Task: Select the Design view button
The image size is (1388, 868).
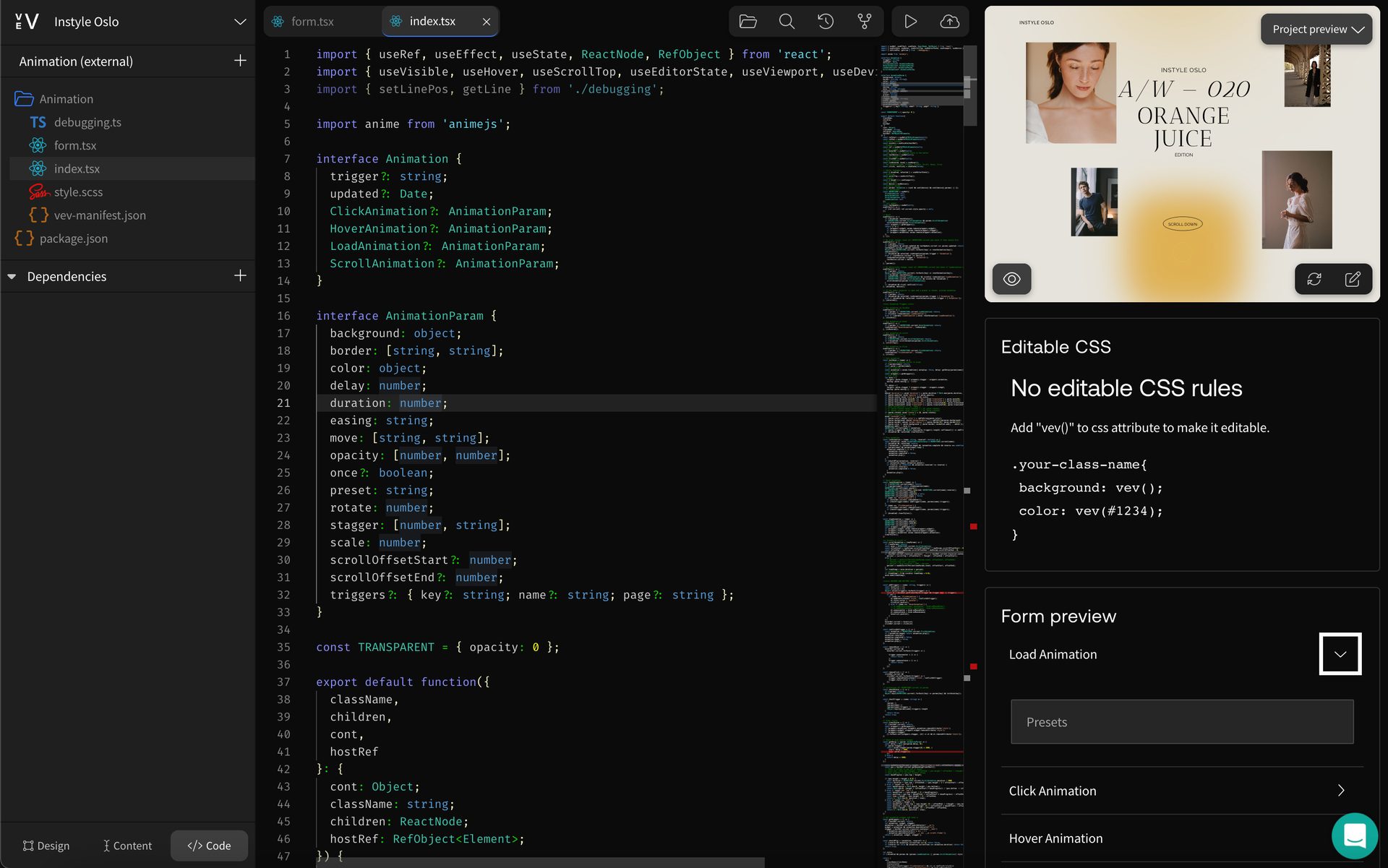Action: [x=45, y=846]
